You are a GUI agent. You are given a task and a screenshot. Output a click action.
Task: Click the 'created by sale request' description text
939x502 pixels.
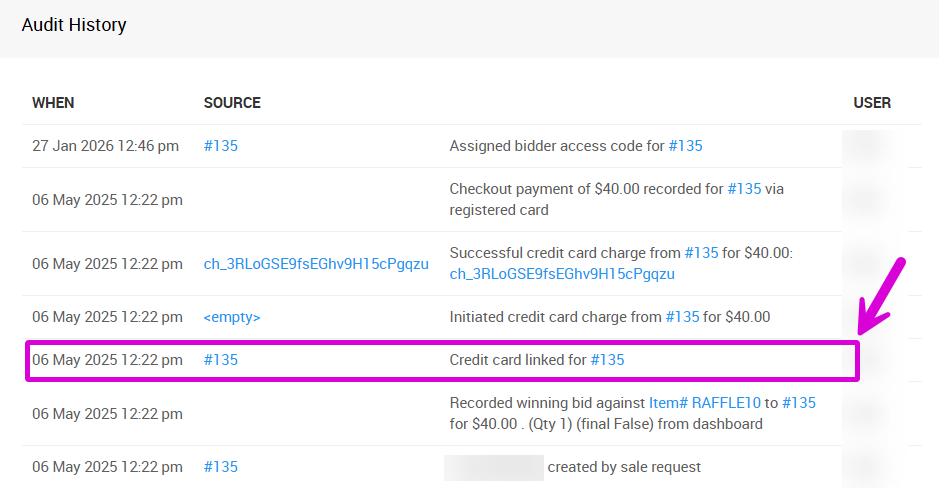(625, 467)
